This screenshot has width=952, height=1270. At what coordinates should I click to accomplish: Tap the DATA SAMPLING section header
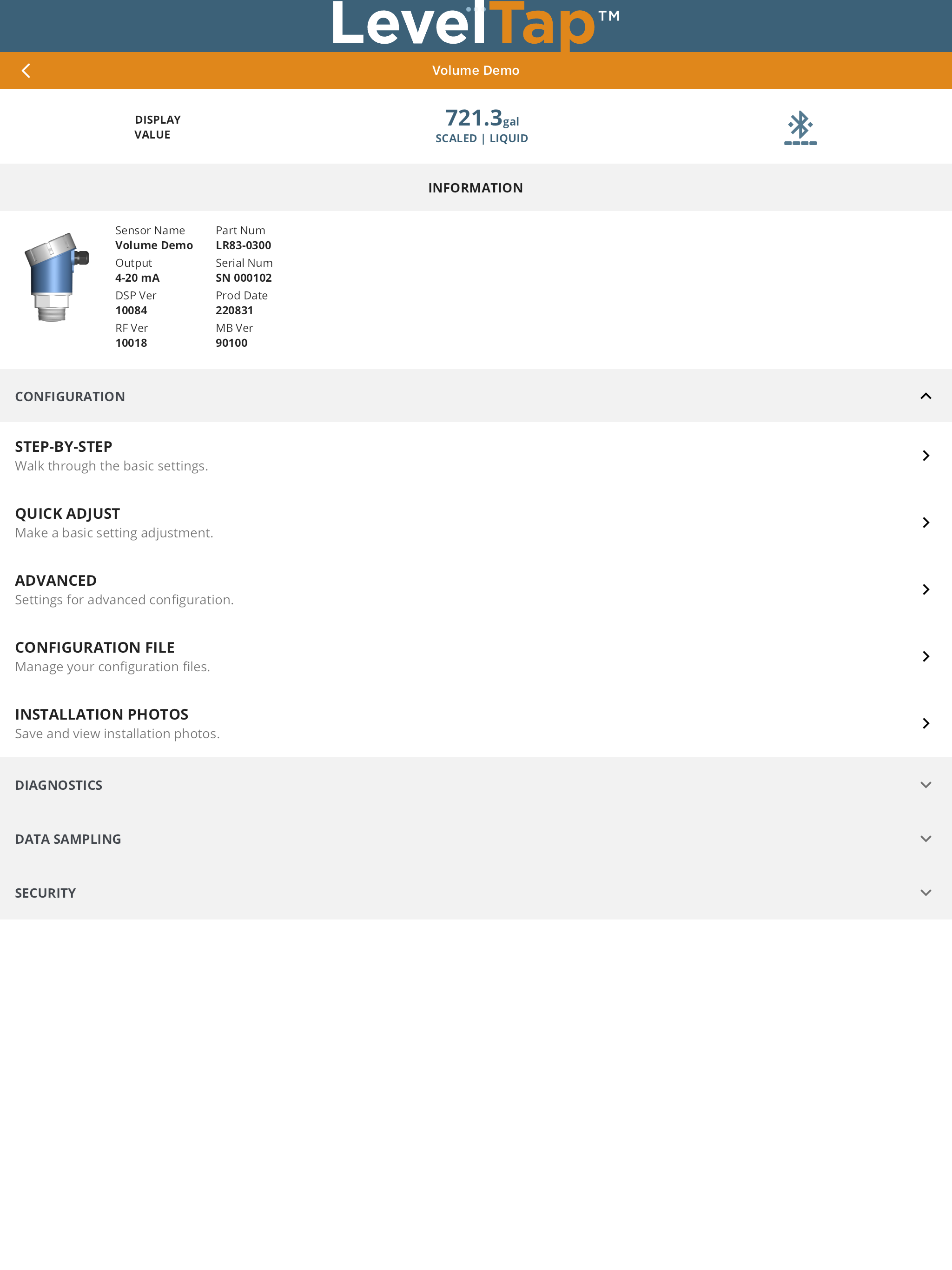click(476, 839)
